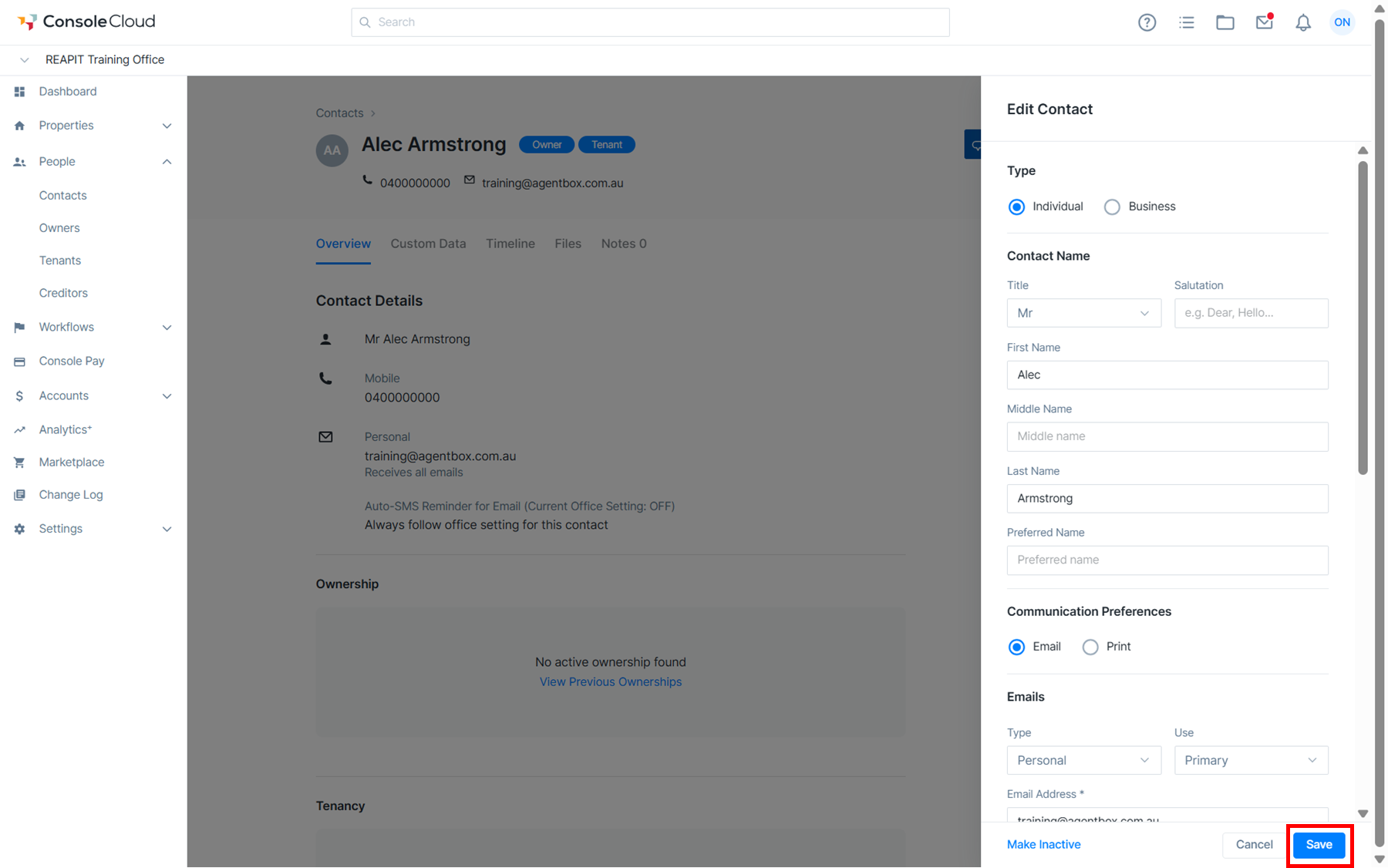Screen dimensions: 1388x868
Task: Click the Accounts dollar icon
Action: click(20, 396)
